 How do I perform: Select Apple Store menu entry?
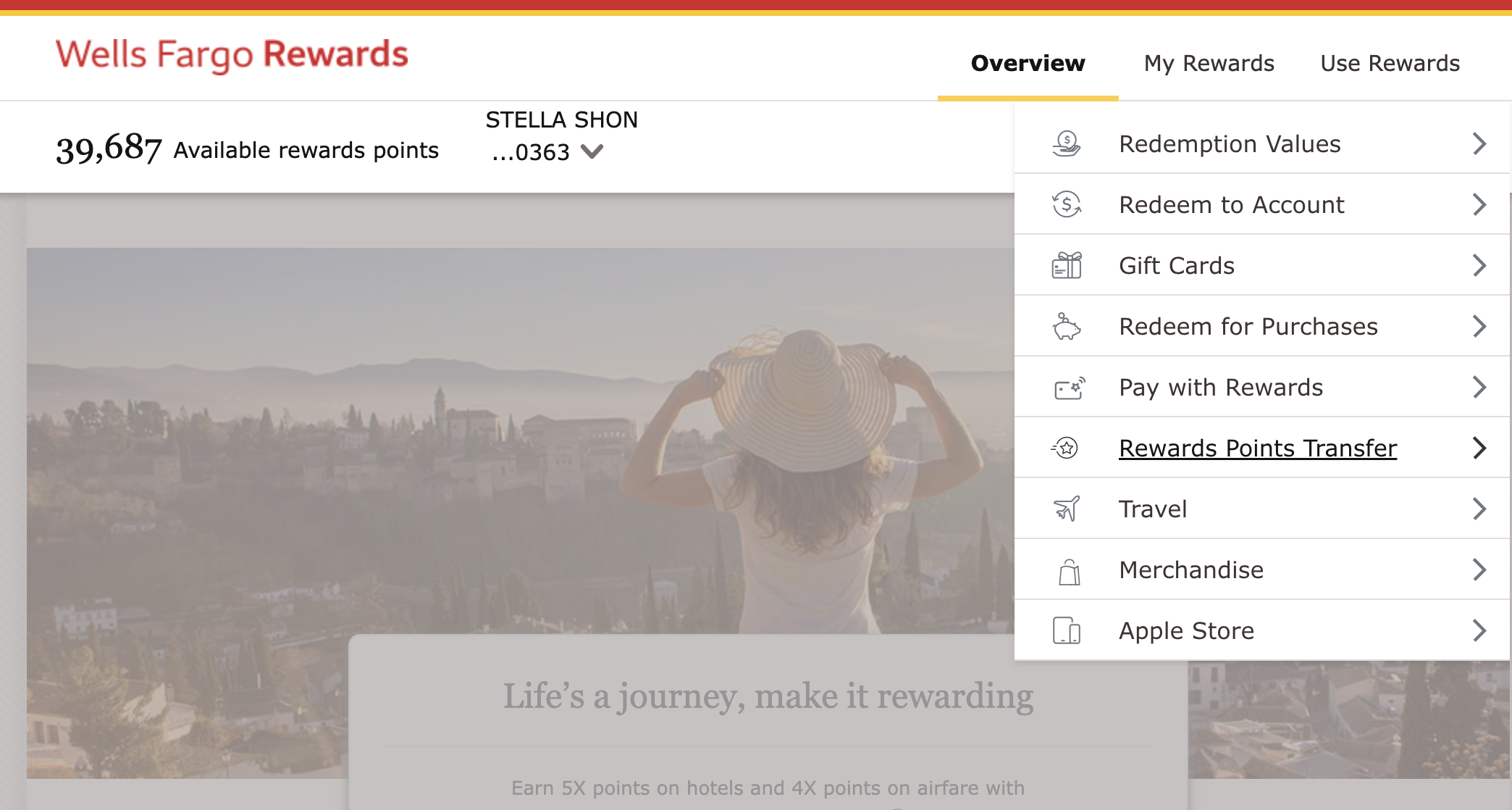click(x=1262, y=630)
